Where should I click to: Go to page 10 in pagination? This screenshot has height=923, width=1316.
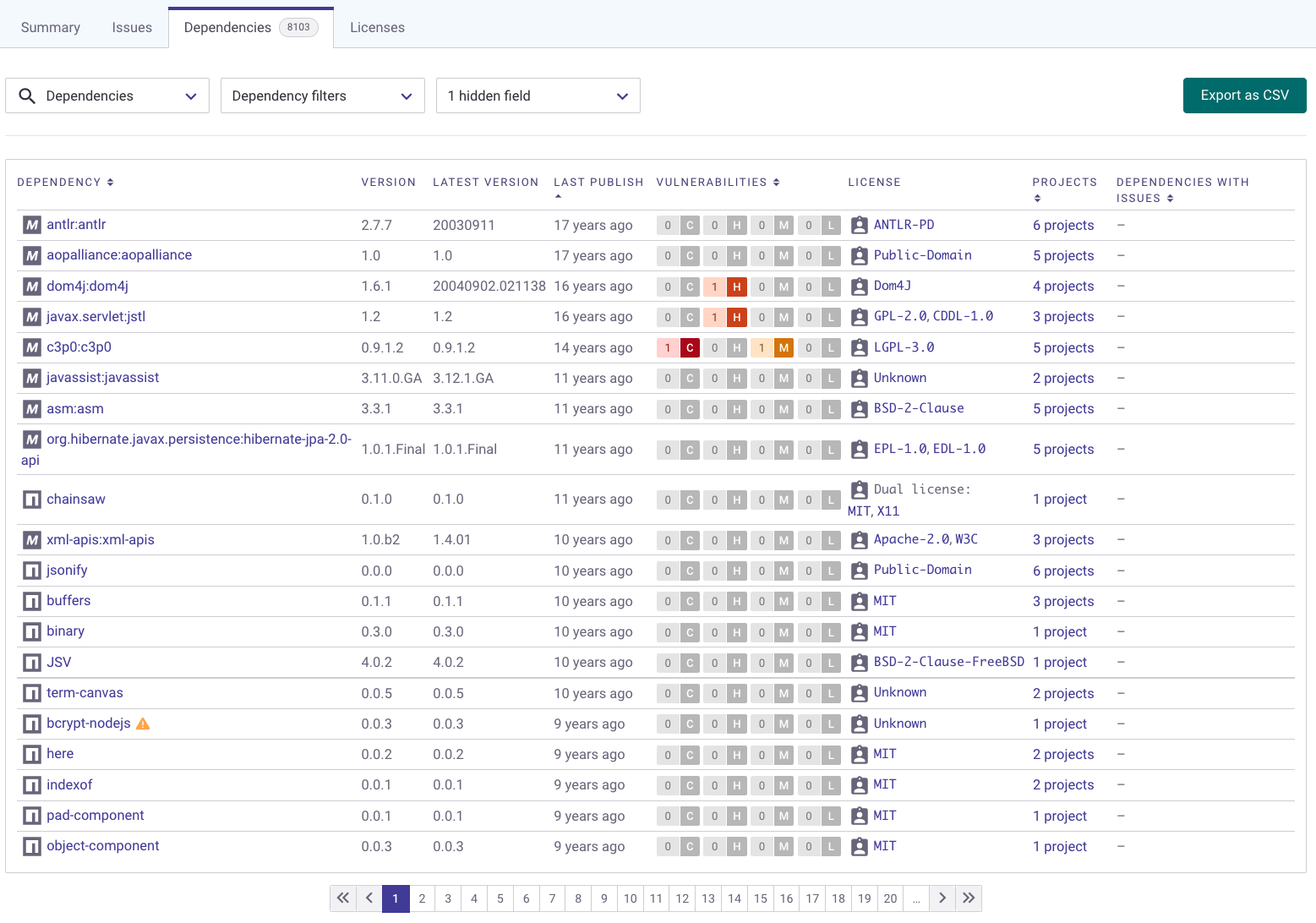(630, 898)
